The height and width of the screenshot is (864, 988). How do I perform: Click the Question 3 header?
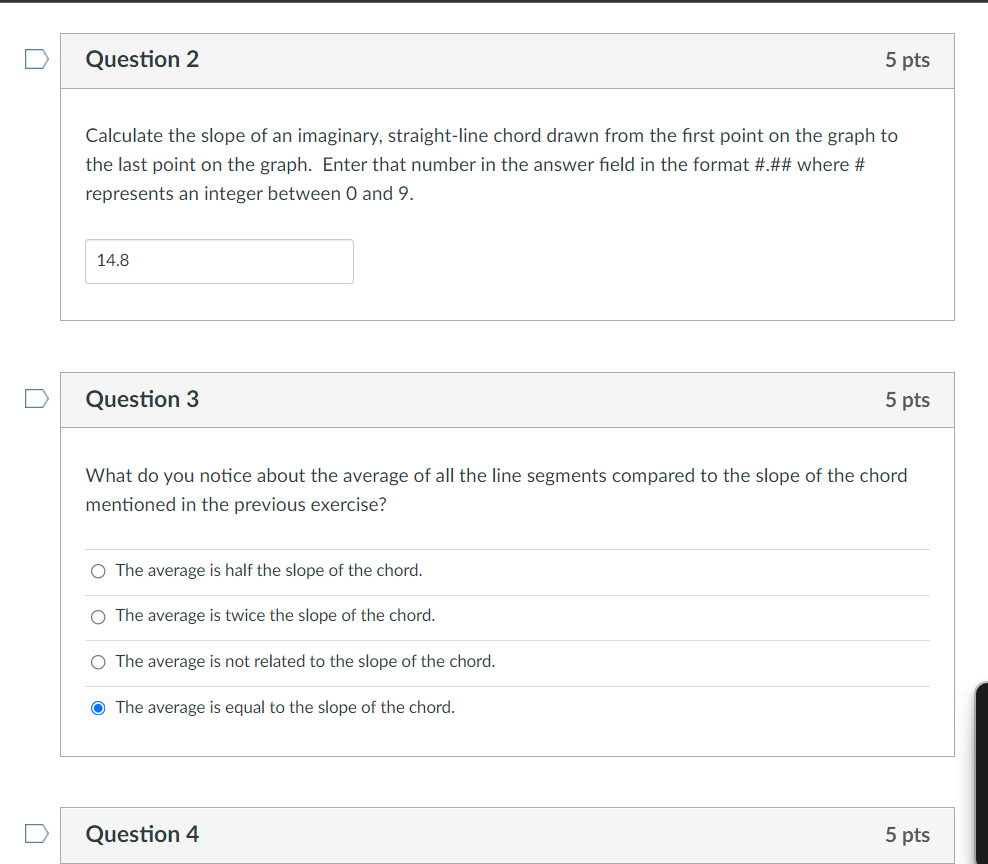[142, 399]
